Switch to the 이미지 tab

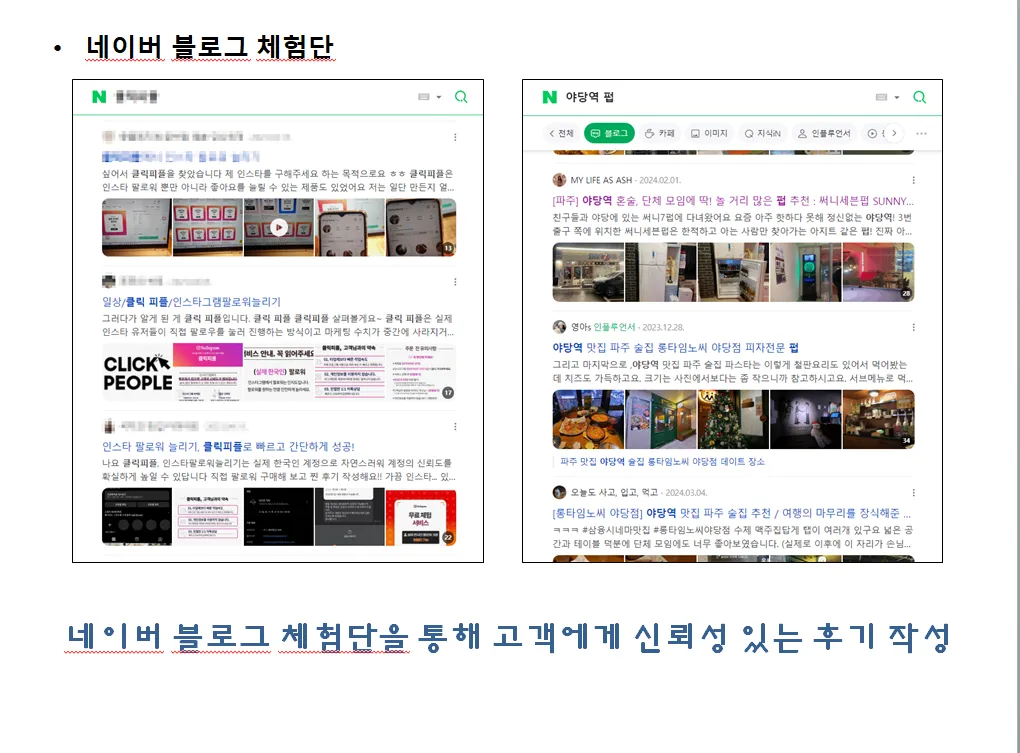tap(709, 133)
